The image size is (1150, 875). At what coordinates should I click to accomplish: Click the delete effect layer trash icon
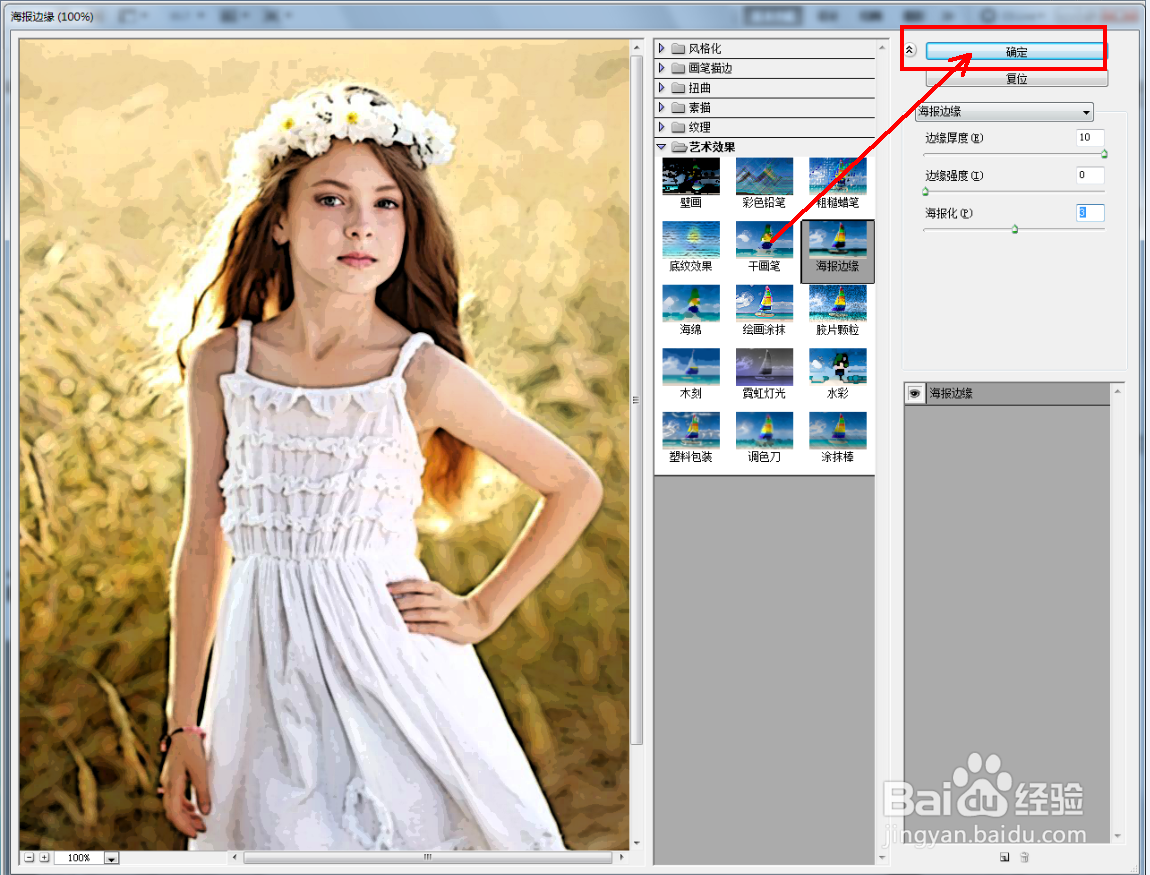click(x=1025, y=857)
